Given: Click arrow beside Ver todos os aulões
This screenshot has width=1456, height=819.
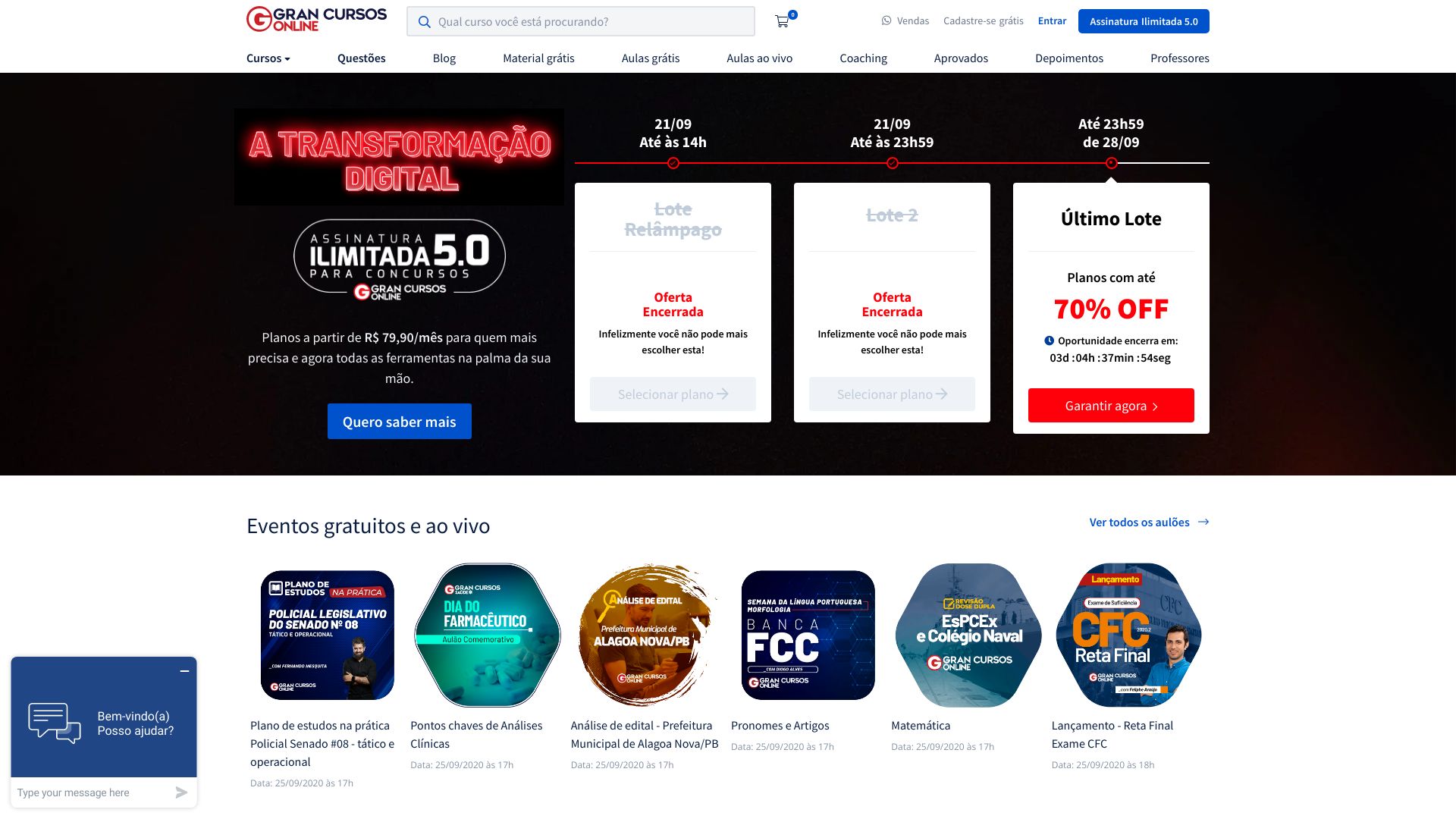Looking at the screenshot, I should pos(1203,522).
